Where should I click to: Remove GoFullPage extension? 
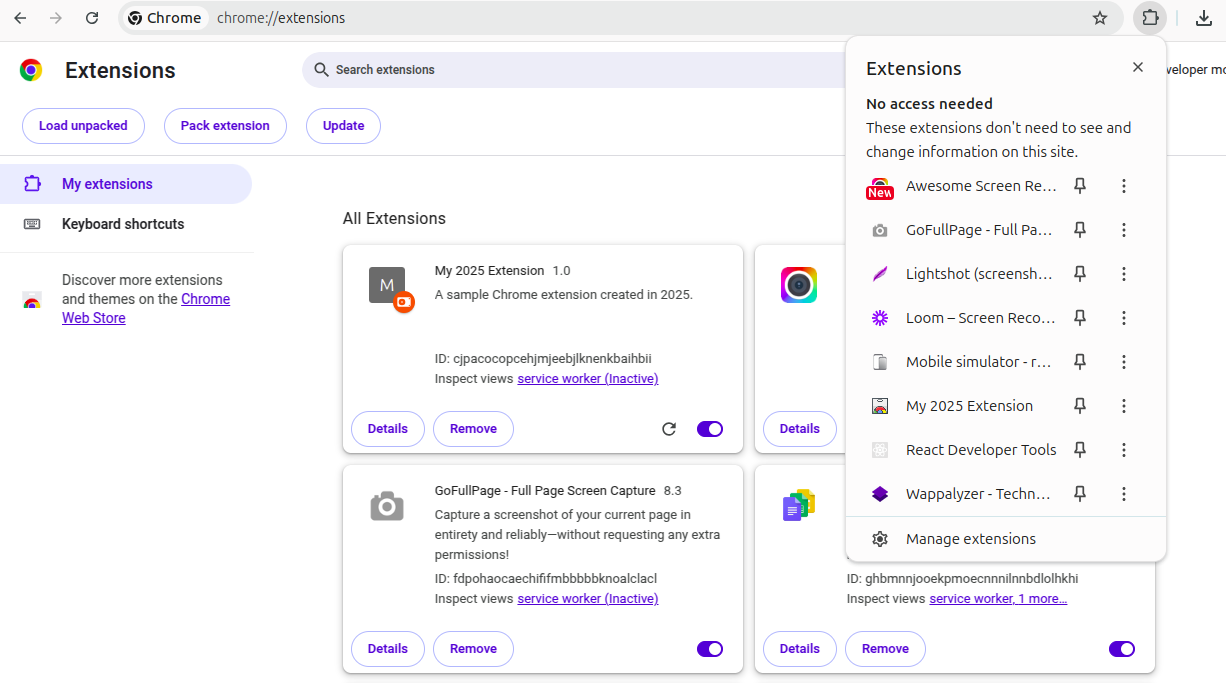click(473, 649)
